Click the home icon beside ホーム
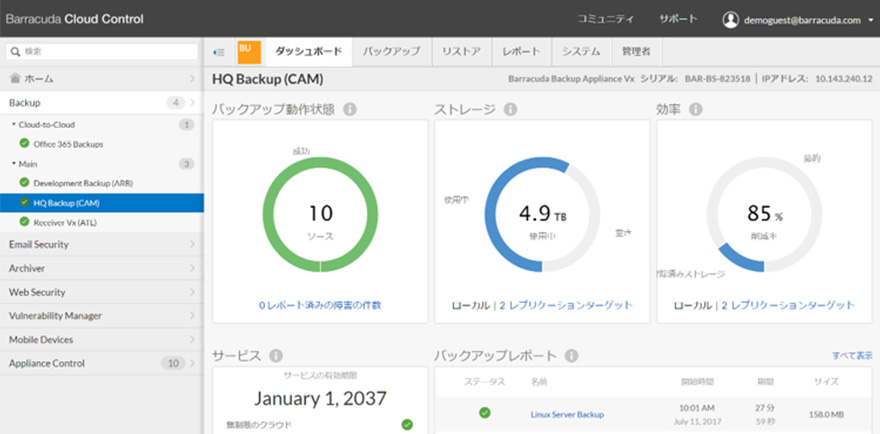This screenshot has height=434, width=880. [x=15, y=79]
